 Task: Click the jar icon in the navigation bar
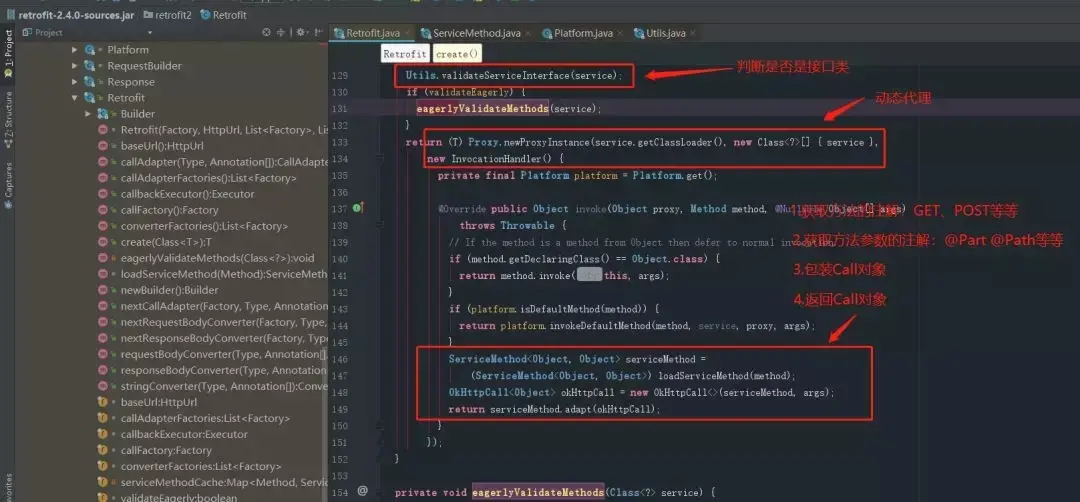(x=10, y=14)
